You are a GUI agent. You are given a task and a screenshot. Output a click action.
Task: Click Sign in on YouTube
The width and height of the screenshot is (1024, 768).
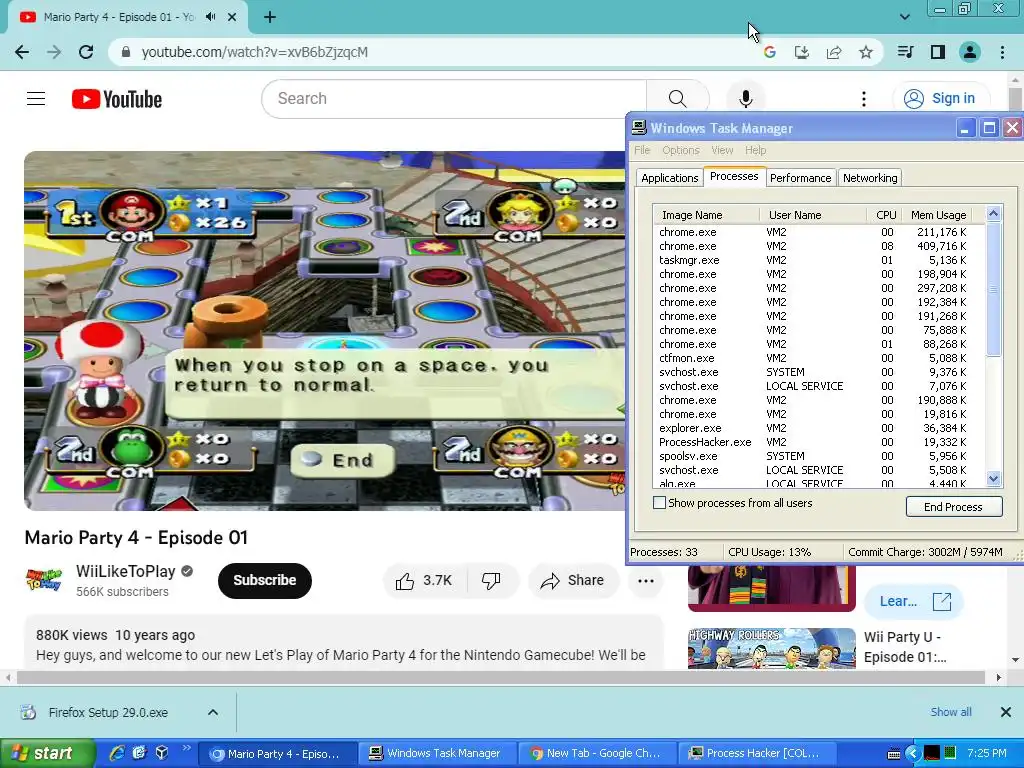coord(940,99)
